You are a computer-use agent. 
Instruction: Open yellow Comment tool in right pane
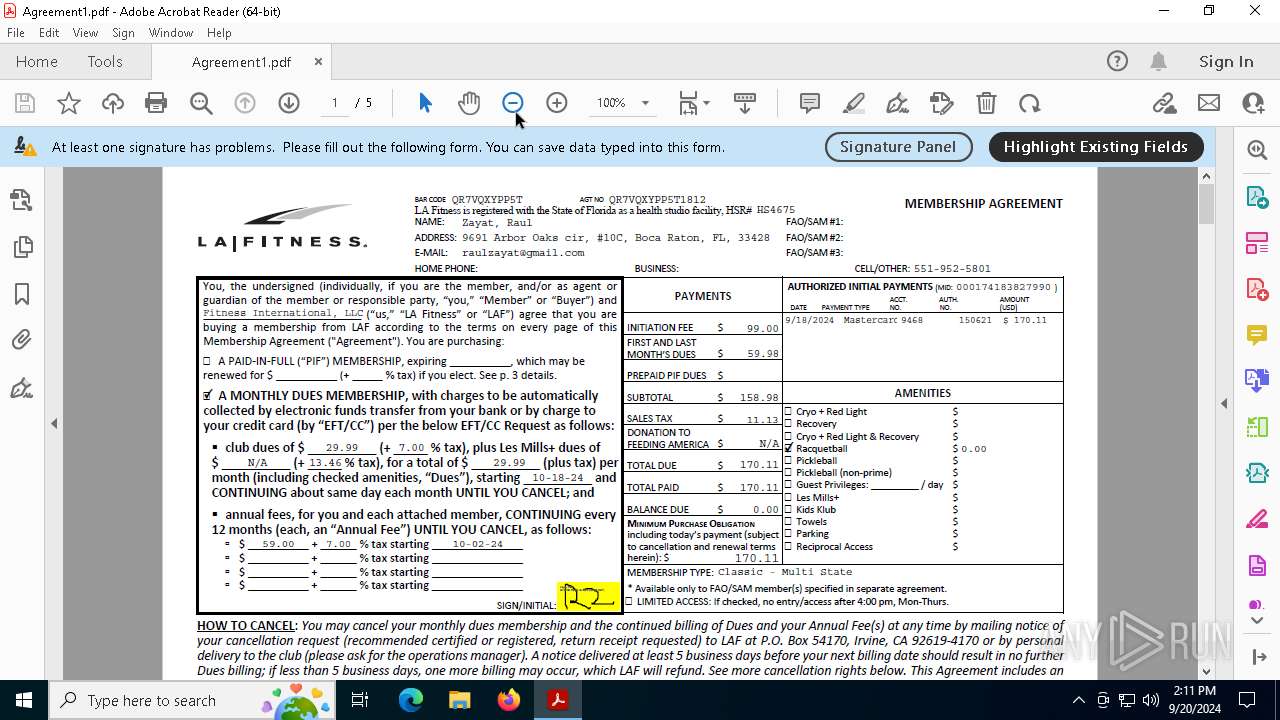pos(1257,335)
